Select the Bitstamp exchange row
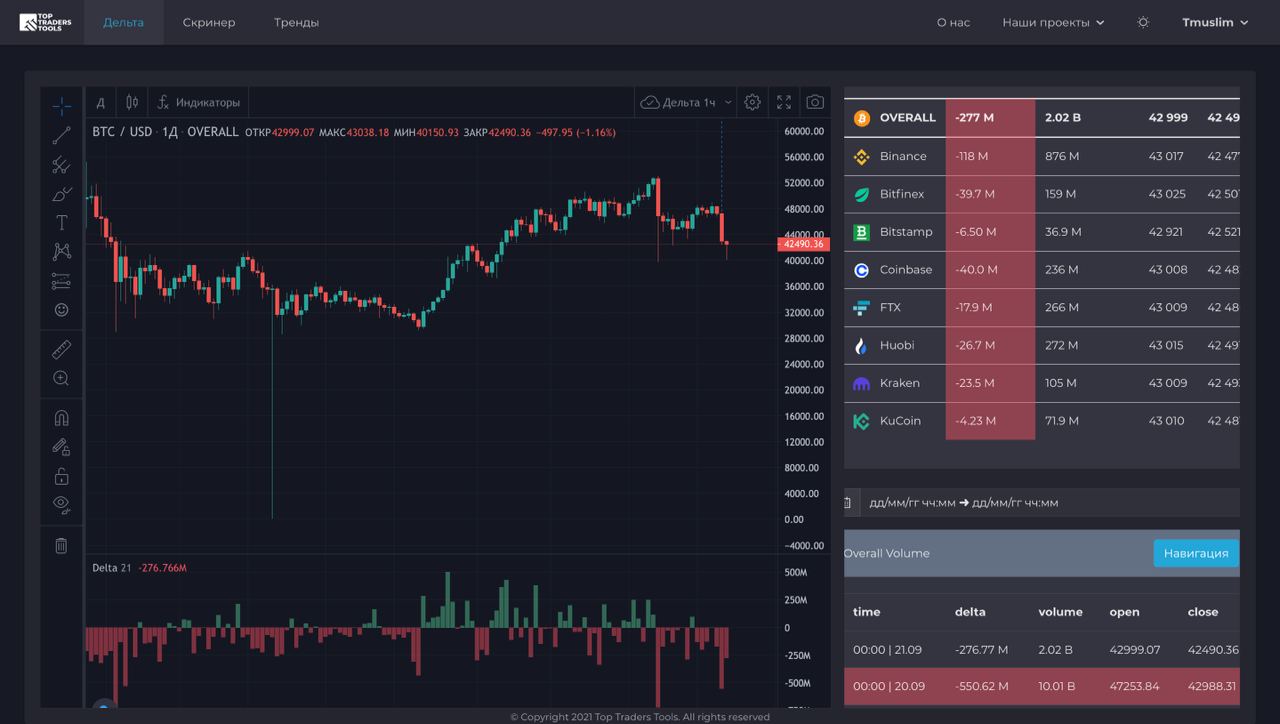The image size is (1280, 724). click(x=1042, y=232)
